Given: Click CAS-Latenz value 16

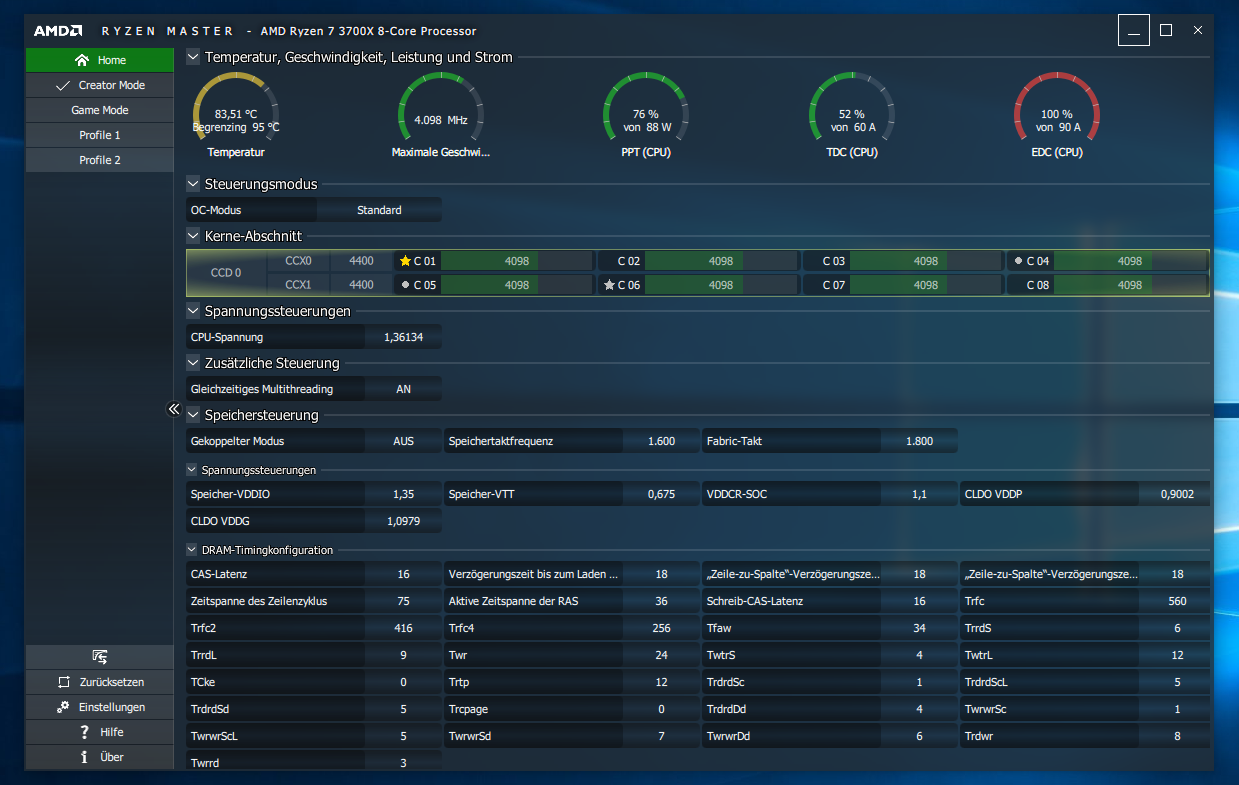Looking at the screenshot, I should [x=403, y=574].
